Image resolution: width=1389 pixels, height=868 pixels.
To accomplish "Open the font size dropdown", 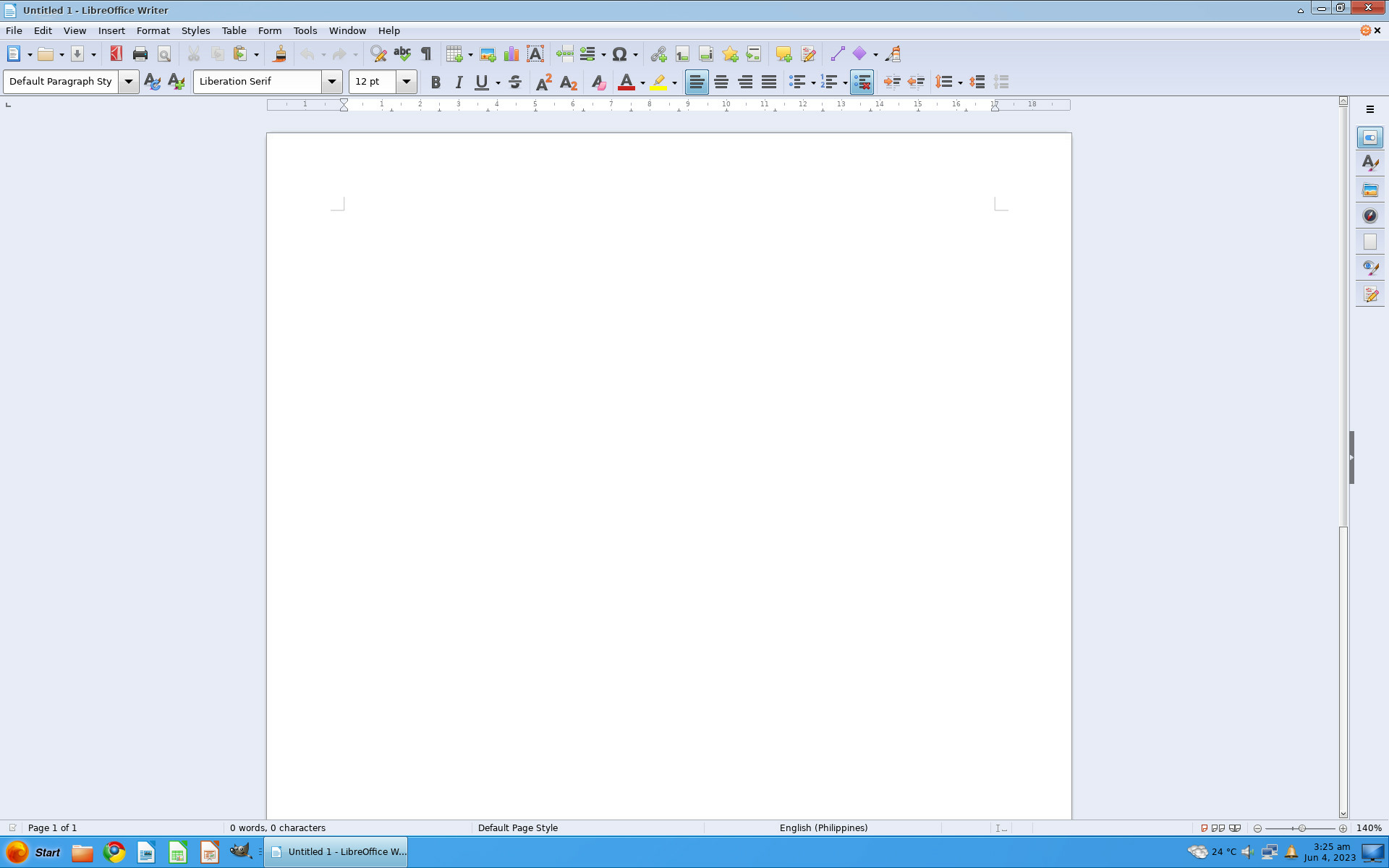I will pos(407,82).
